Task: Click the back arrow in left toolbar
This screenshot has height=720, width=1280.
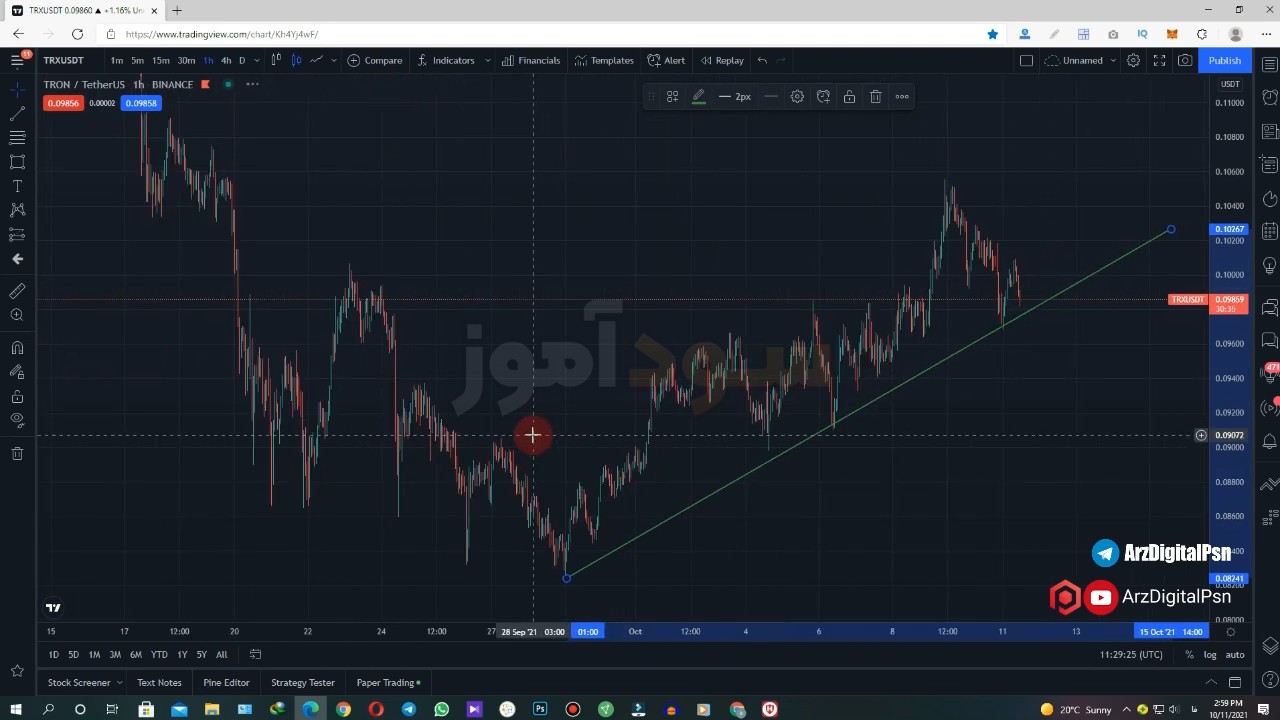Action: pyautogui.click(x=17, y=259)
